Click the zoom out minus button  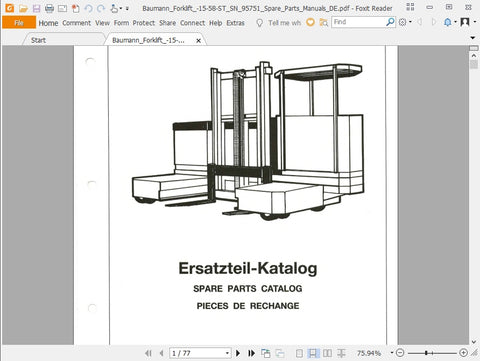(x=400, y=353)
